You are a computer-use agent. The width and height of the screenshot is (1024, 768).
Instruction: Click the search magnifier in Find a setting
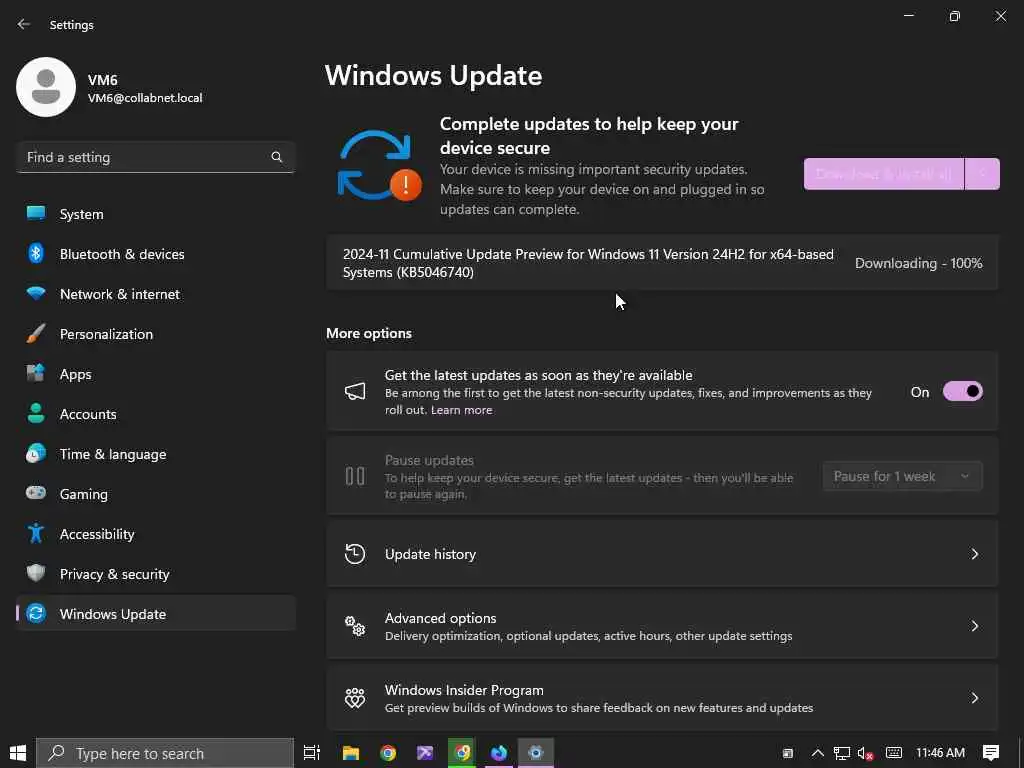point(276,157)
